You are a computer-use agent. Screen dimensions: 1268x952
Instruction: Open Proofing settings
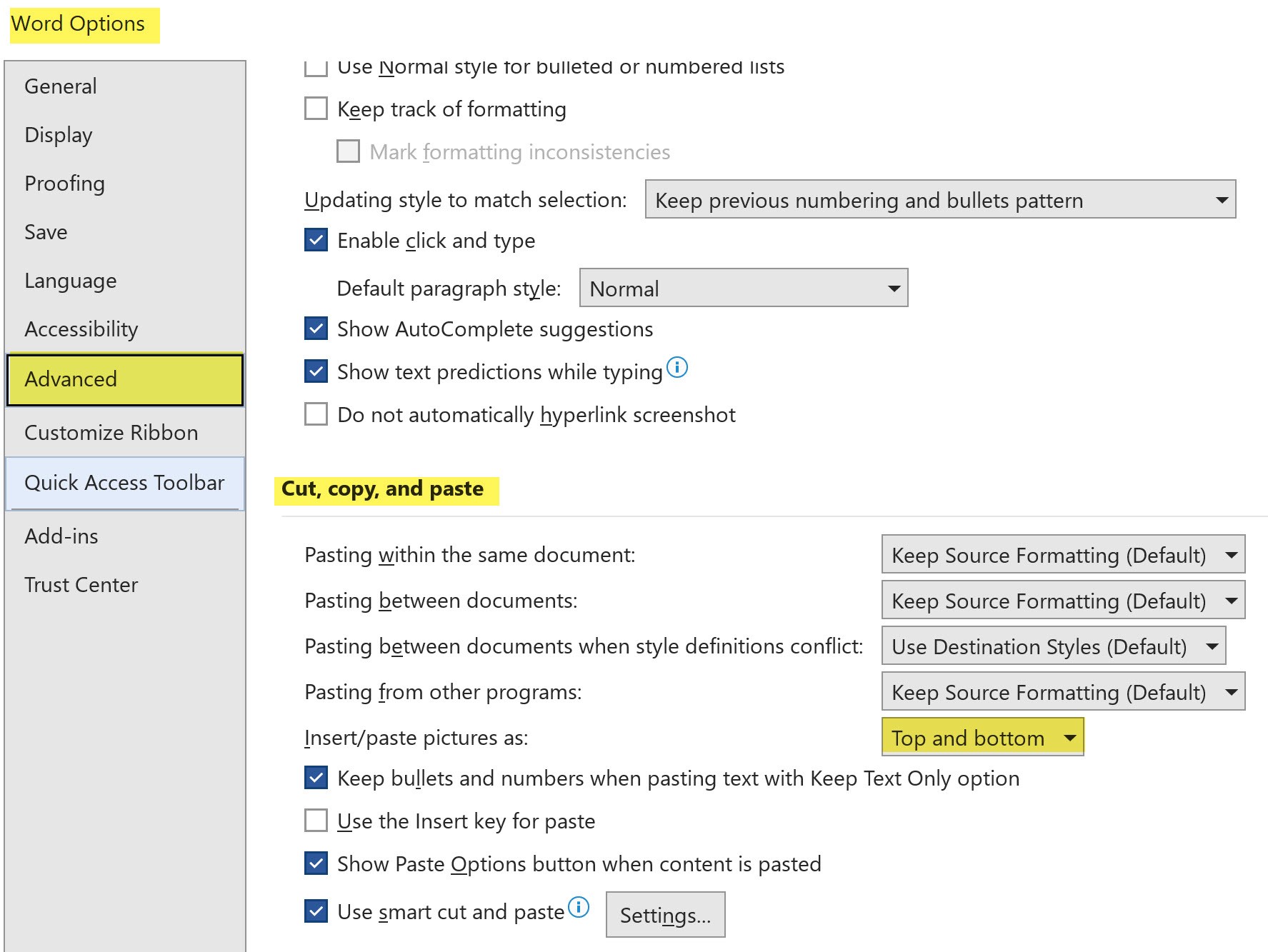(125, 184)
